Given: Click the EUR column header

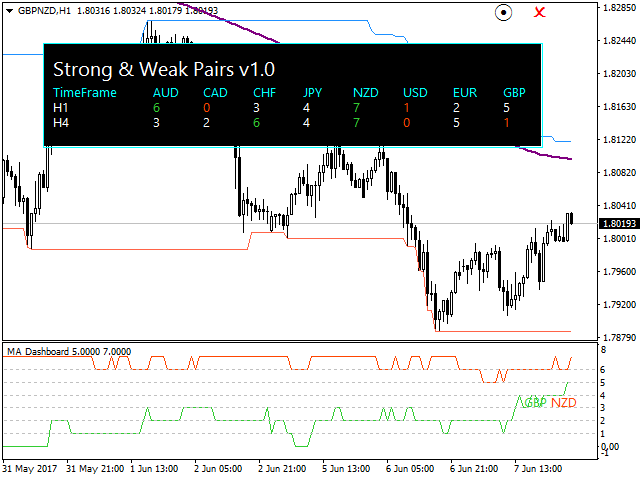Looking at the screenshot, I should pos(465,93).
